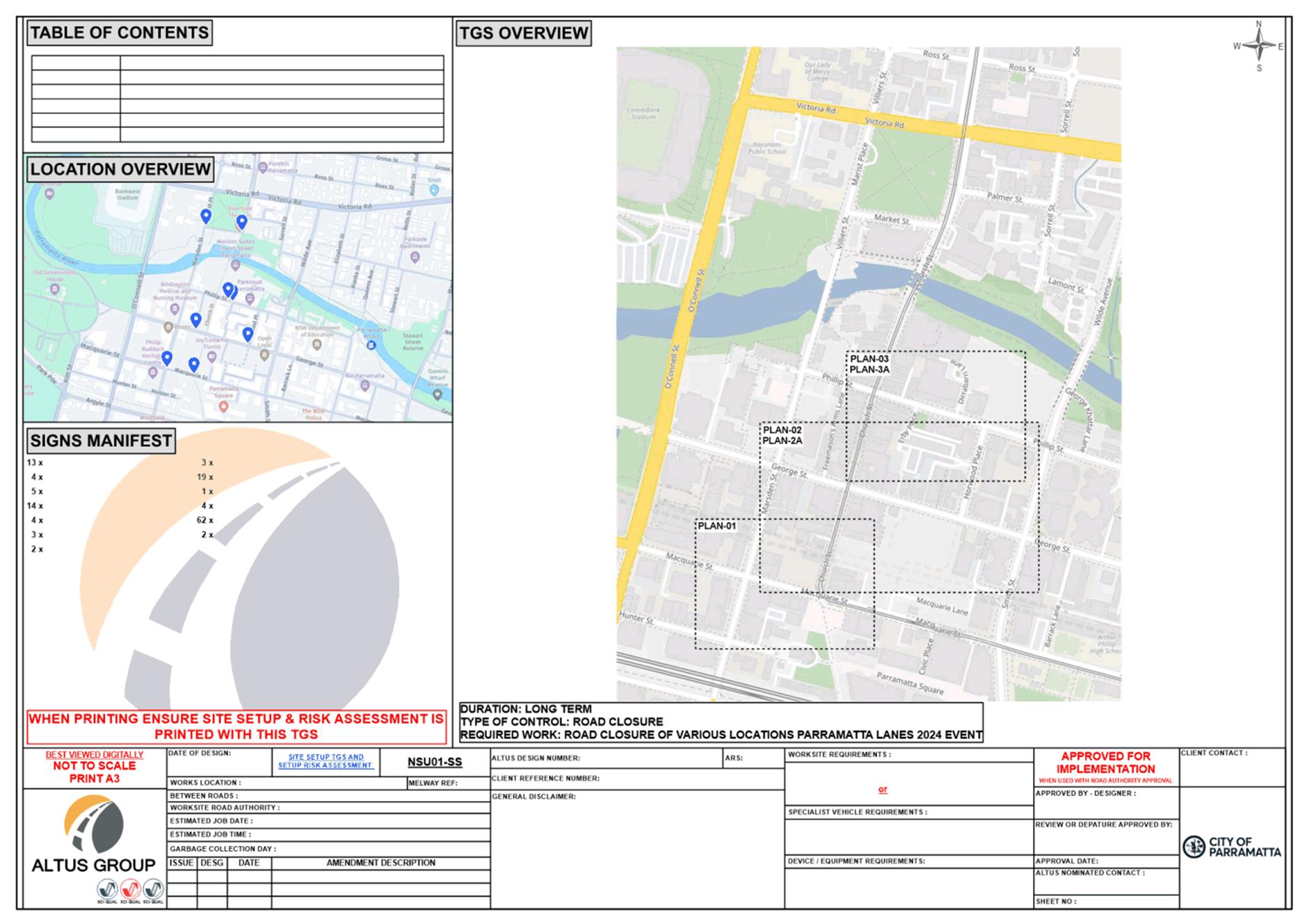1307x924 pixels.
Task: Click the compass rose north indicator
Action: tap(1258, 46)
